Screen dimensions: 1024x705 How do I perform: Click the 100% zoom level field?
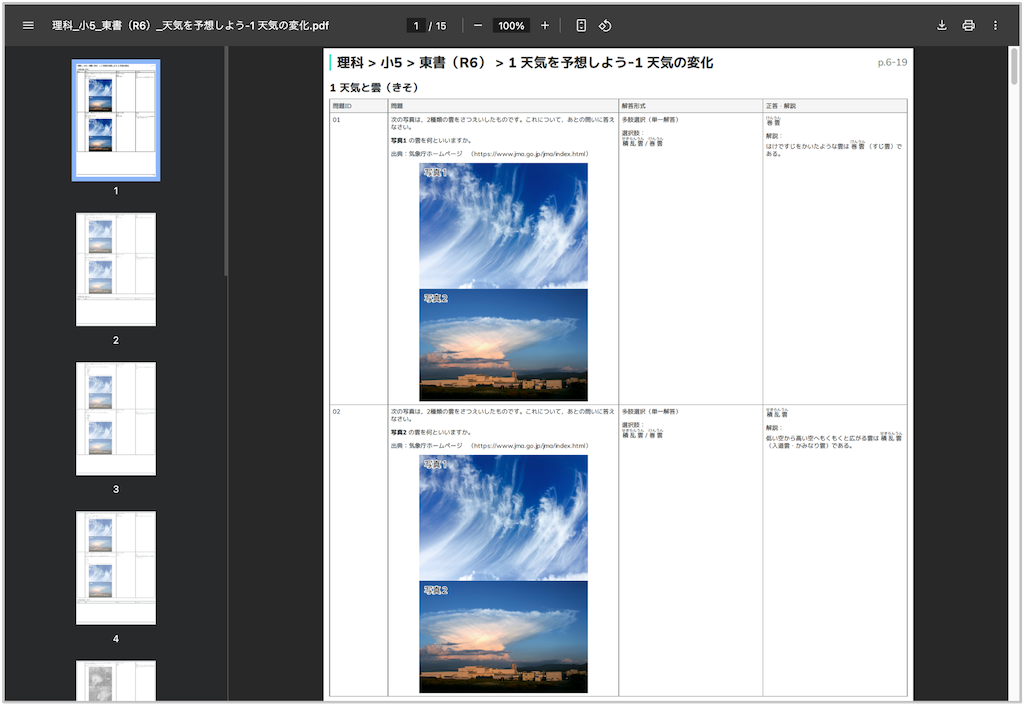click(x=511, y=25)
